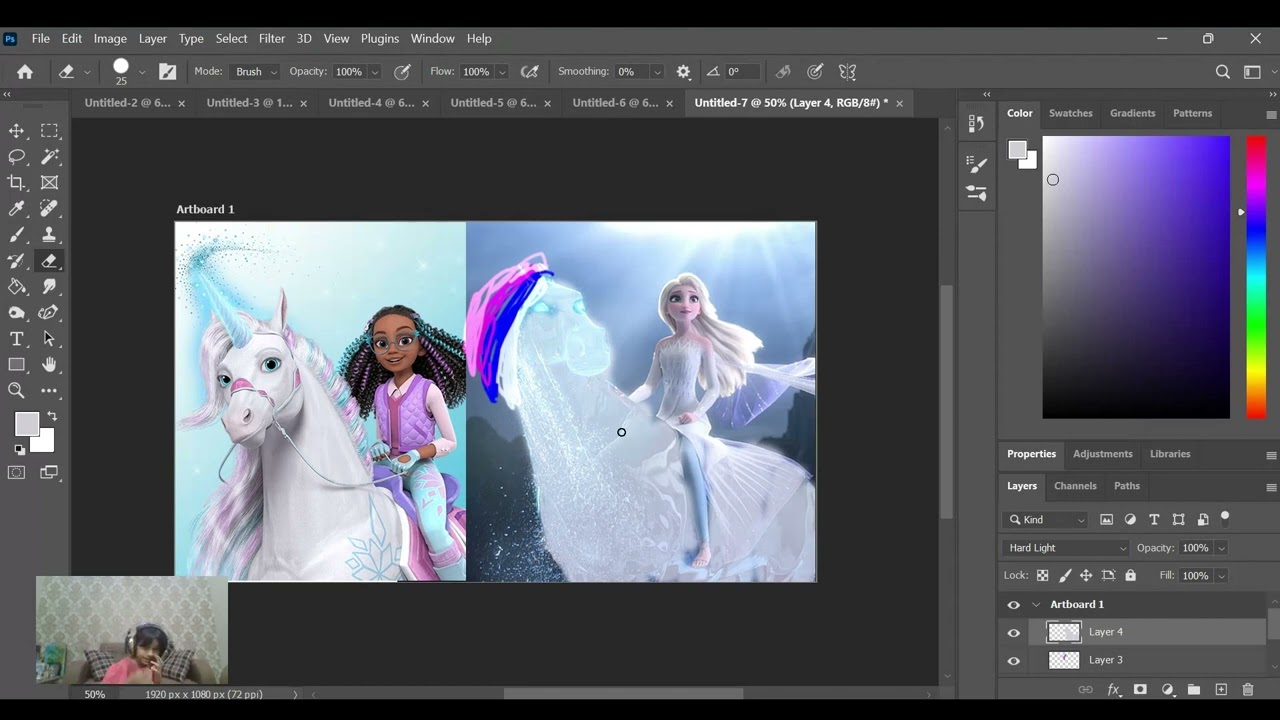Select the Horizontal Type tool
Image resolution: width=1280 pixels, height=720 pixels.
tap(17, 339)
